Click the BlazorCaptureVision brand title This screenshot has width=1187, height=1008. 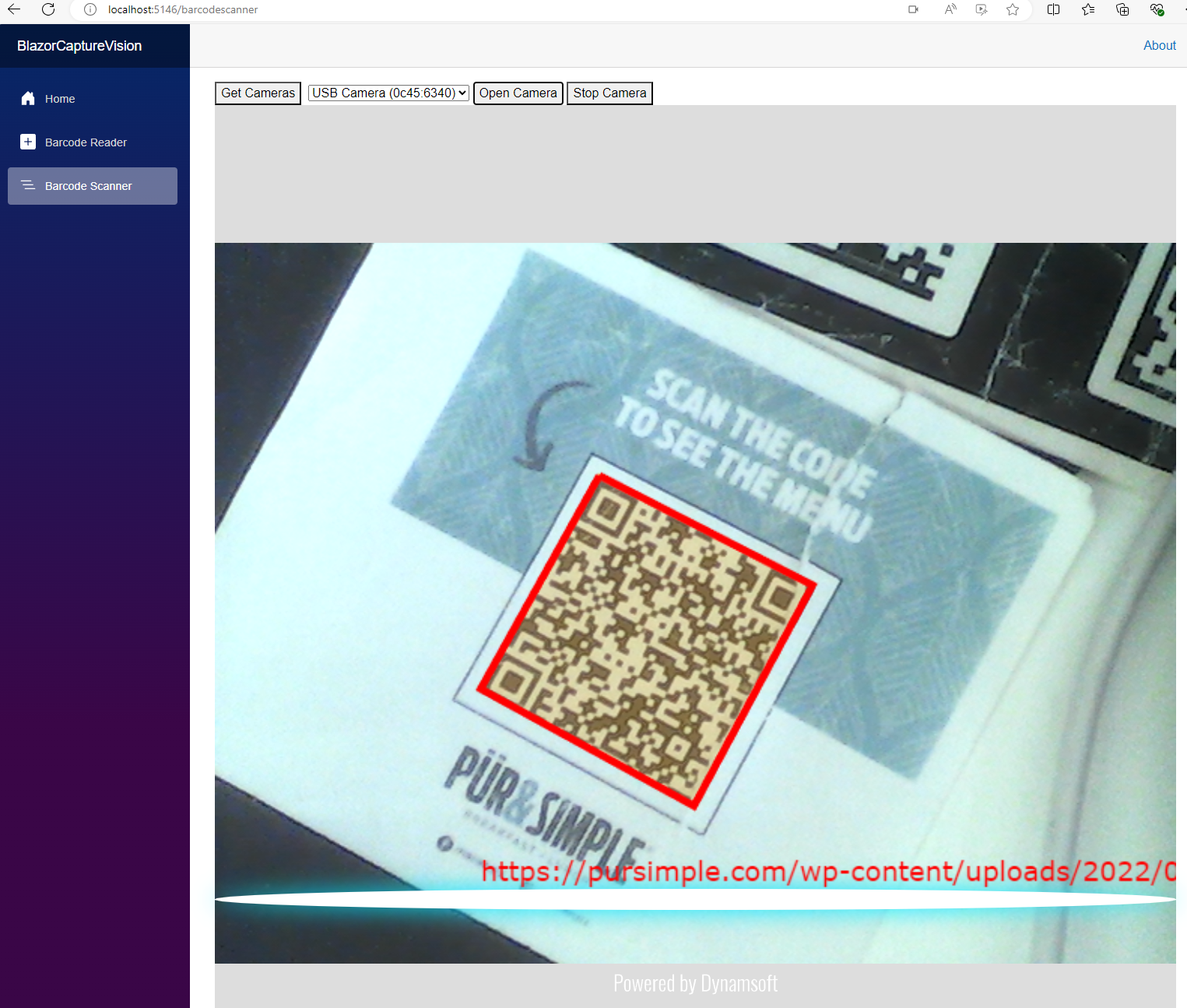[x=79, y=46]
